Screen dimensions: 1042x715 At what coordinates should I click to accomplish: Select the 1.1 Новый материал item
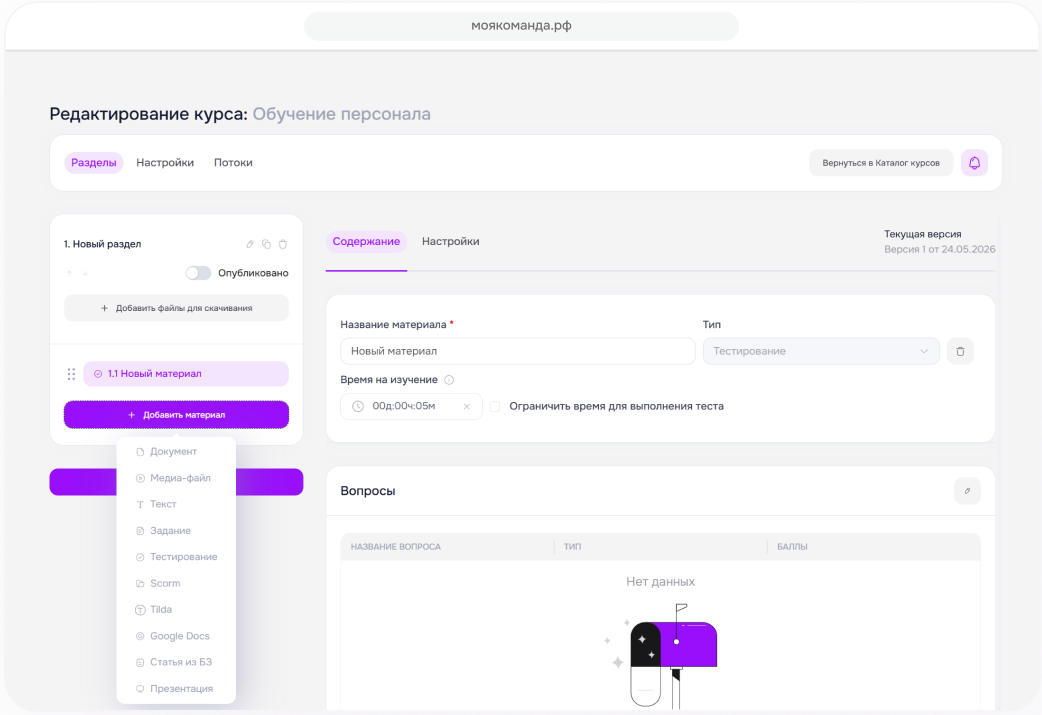point(185,373)
